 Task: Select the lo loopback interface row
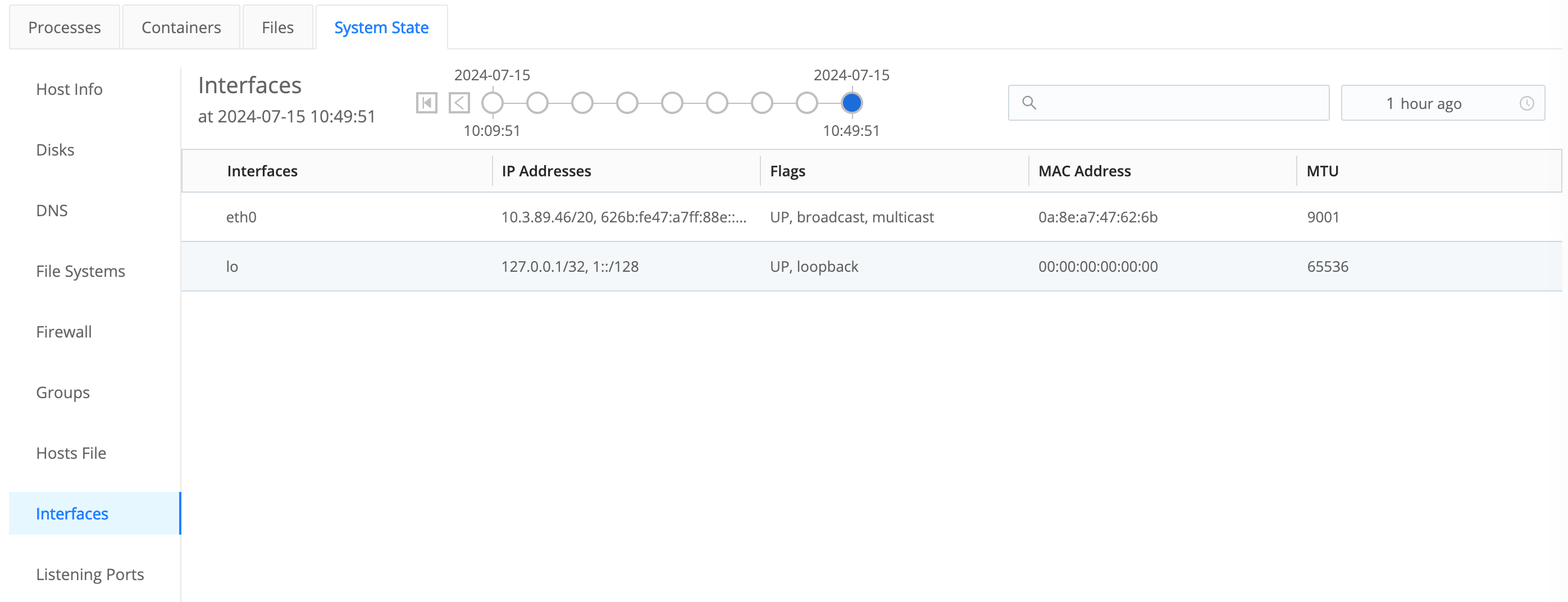(x=731, y=266)
